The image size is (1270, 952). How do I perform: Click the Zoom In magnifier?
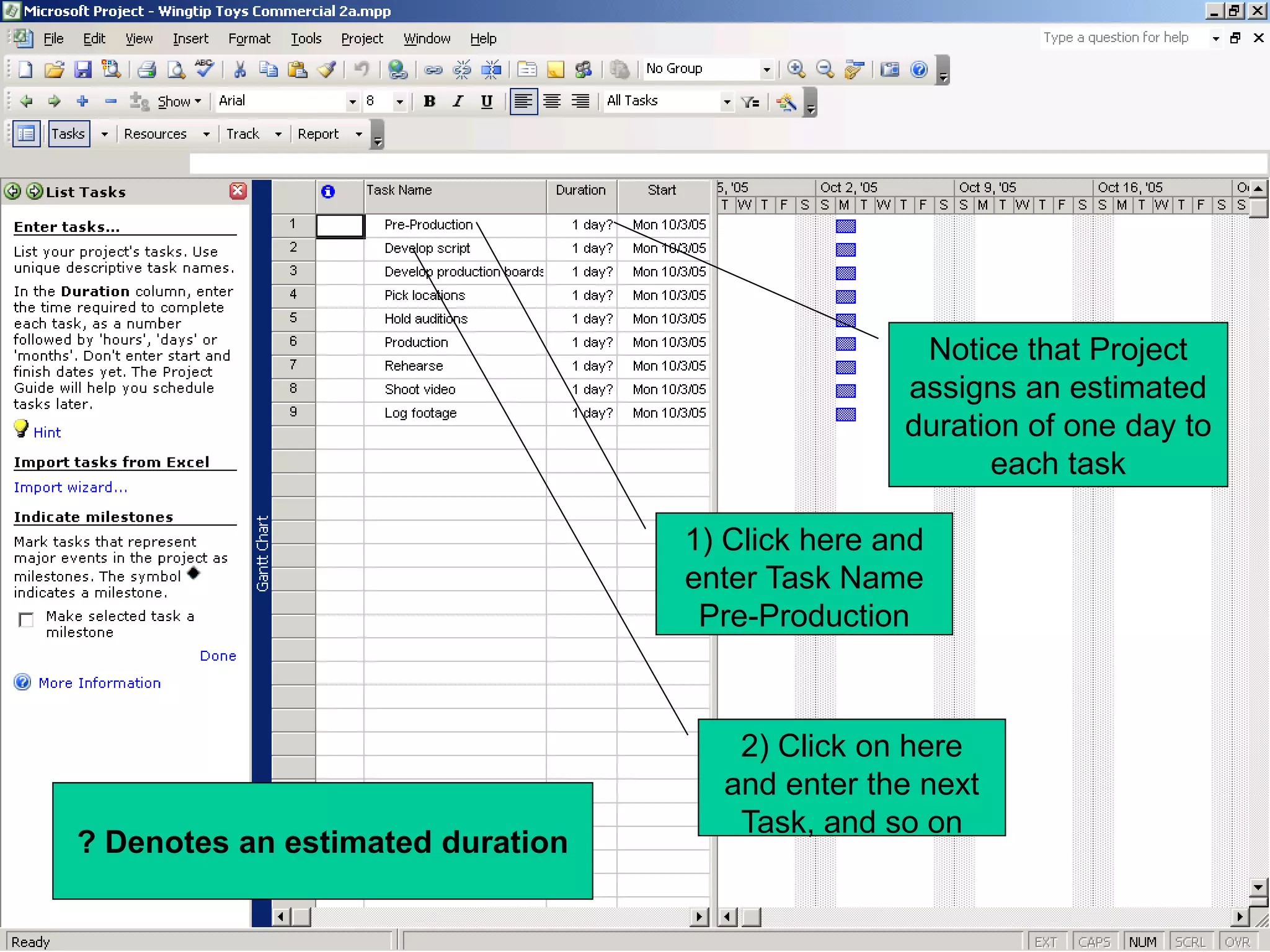pyautogui.click(x=796, y=69)
